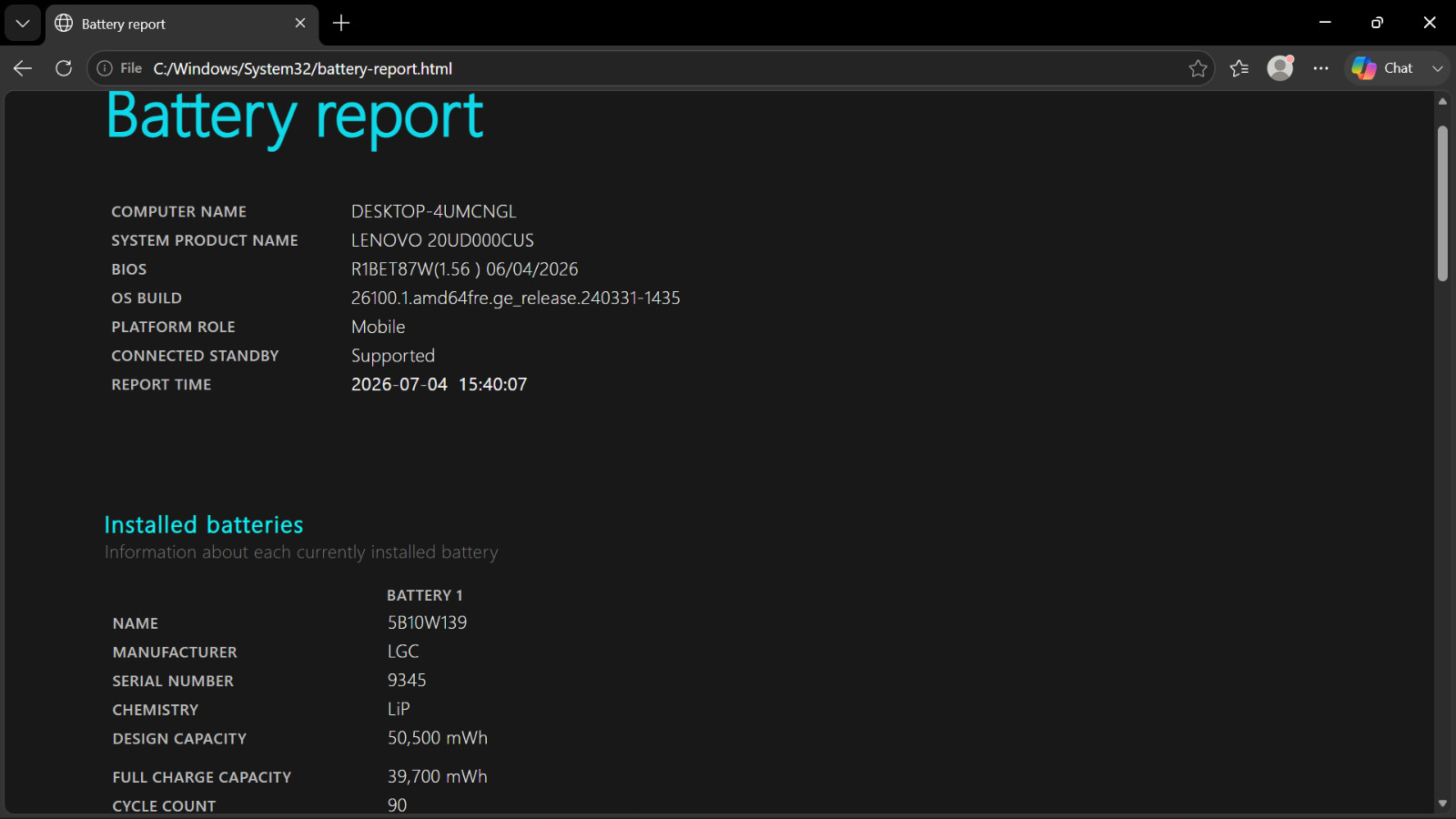The height and width of the screenshot is (819, 1456).
Task: Click manufacturer value LGC
Action: coord(403,652)
